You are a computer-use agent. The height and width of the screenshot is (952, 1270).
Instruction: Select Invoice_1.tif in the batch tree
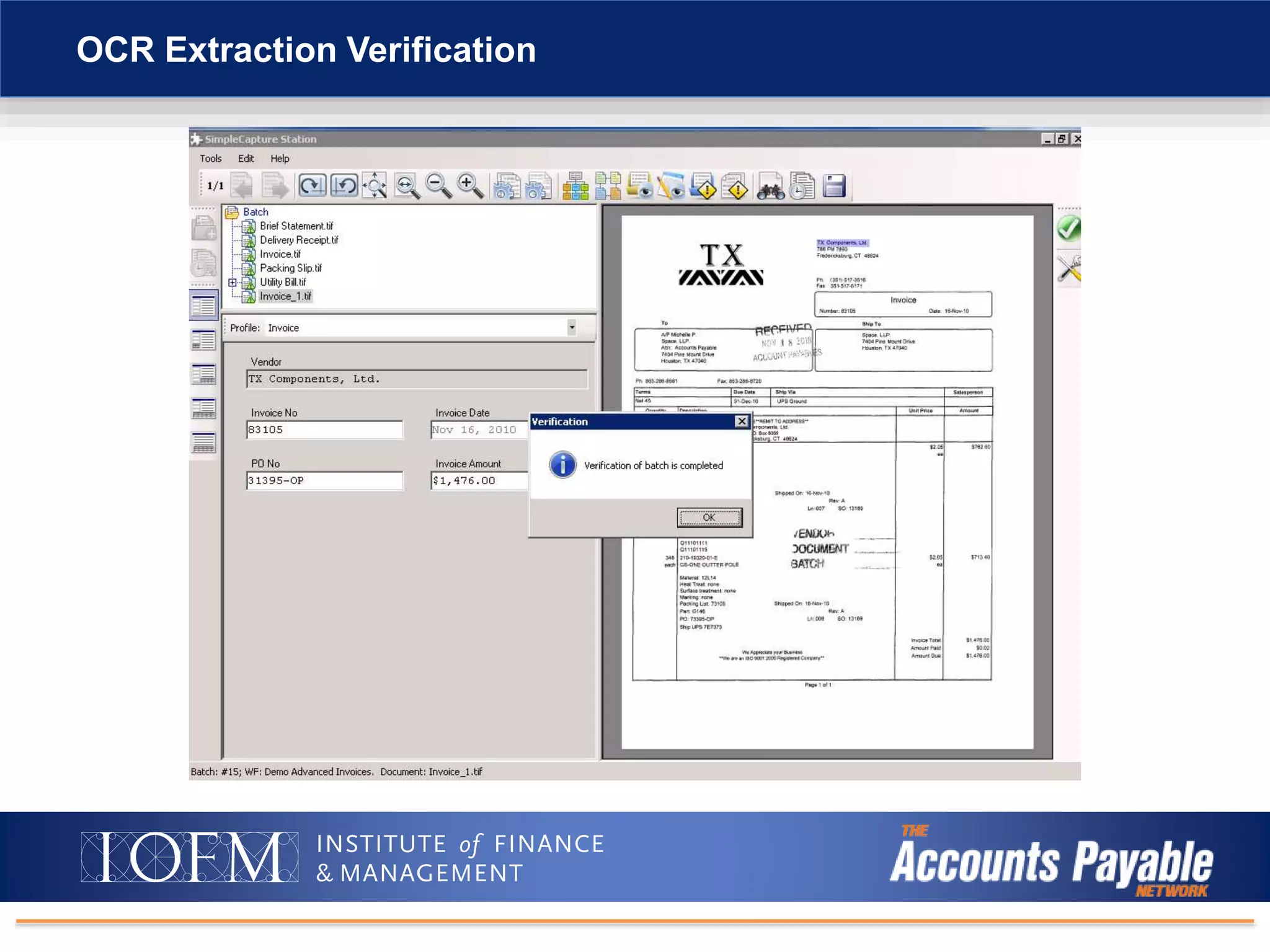point(285,296)
